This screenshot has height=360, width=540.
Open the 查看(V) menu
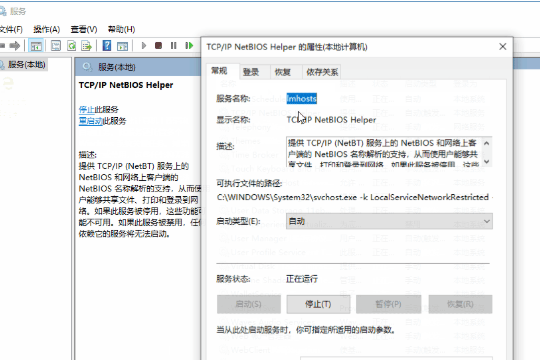coord(84,29)
